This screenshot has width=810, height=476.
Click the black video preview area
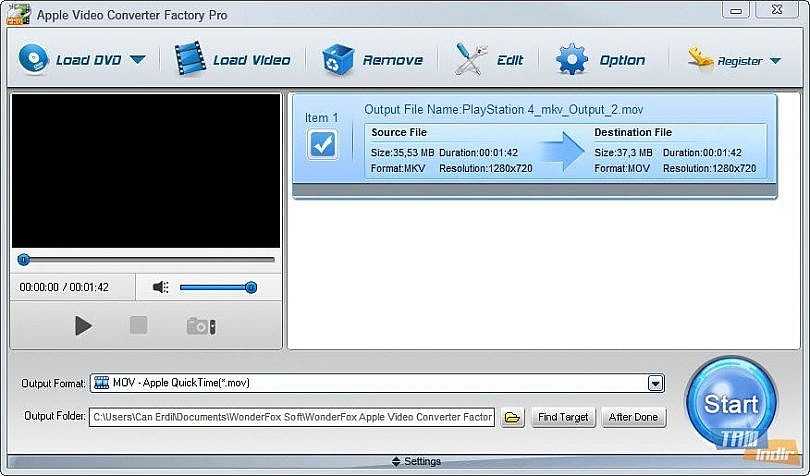point(146,171)
